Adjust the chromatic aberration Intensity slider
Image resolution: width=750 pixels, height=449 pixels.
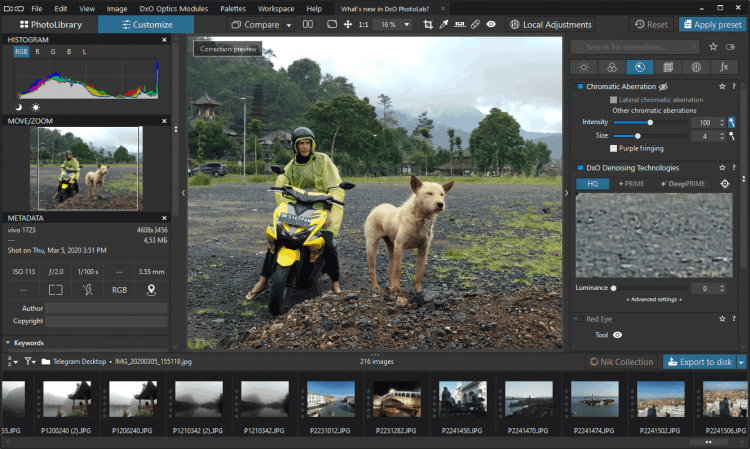[650, 122]
